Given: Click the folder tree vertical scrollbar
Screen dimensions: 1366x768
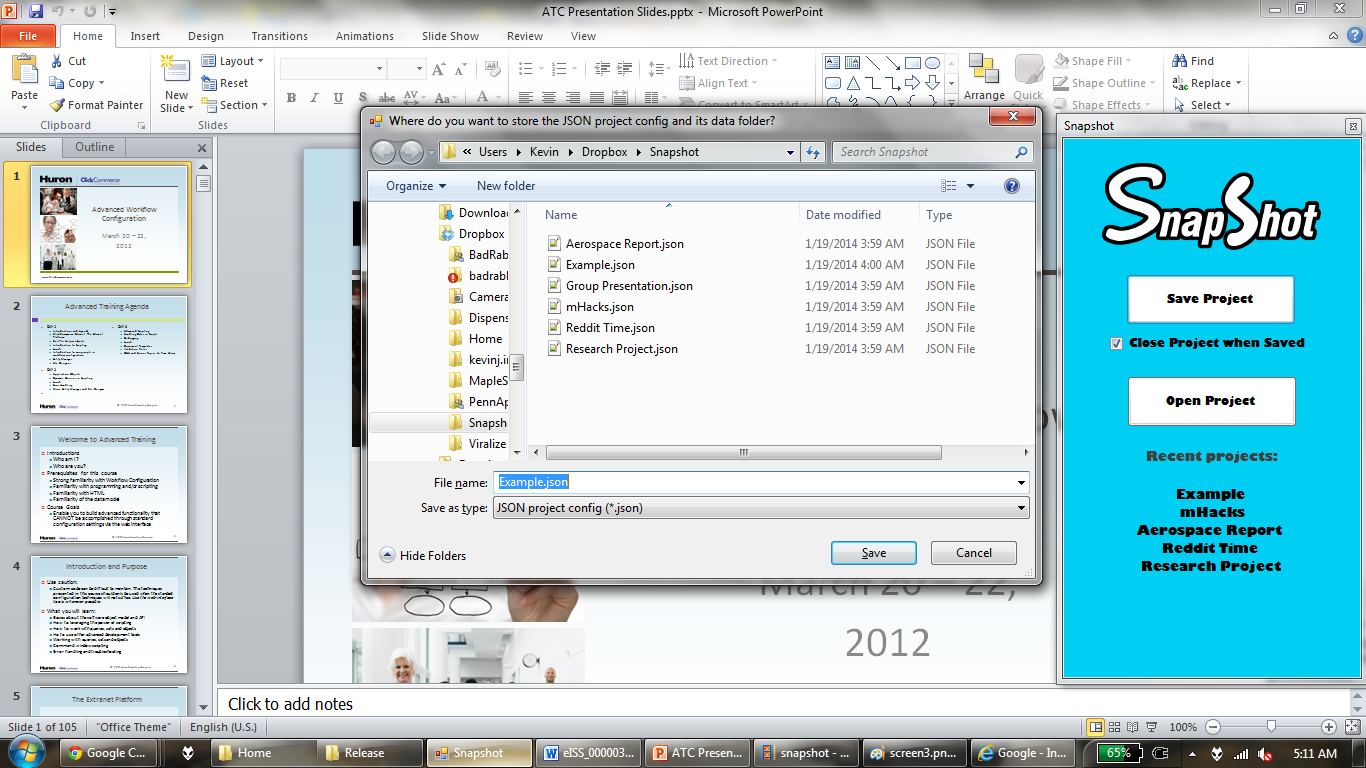Looking at the screenshot, I should pos(518,369).
